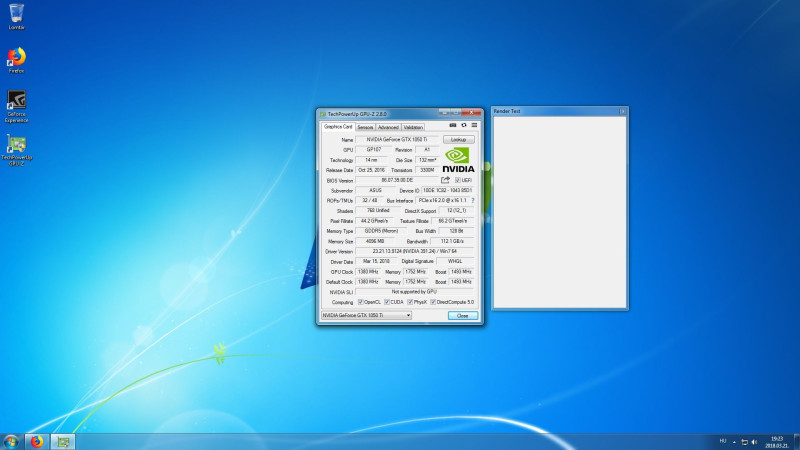
Task: Click the DirectX Support value 12 (12_1)
Action: click(456, 210)
